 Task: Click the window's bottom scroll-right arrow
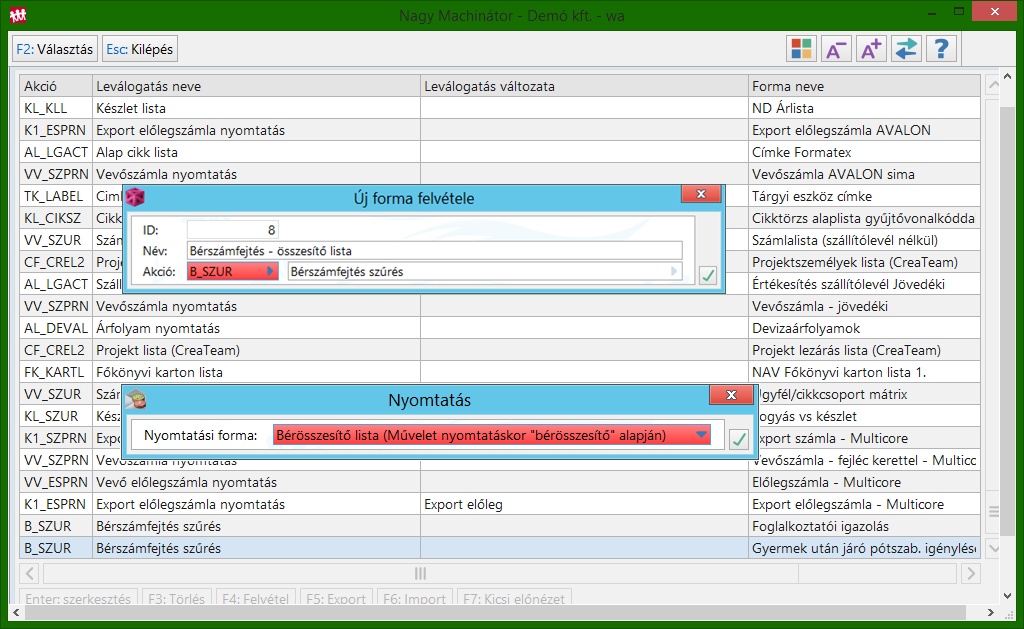point(991,613)
